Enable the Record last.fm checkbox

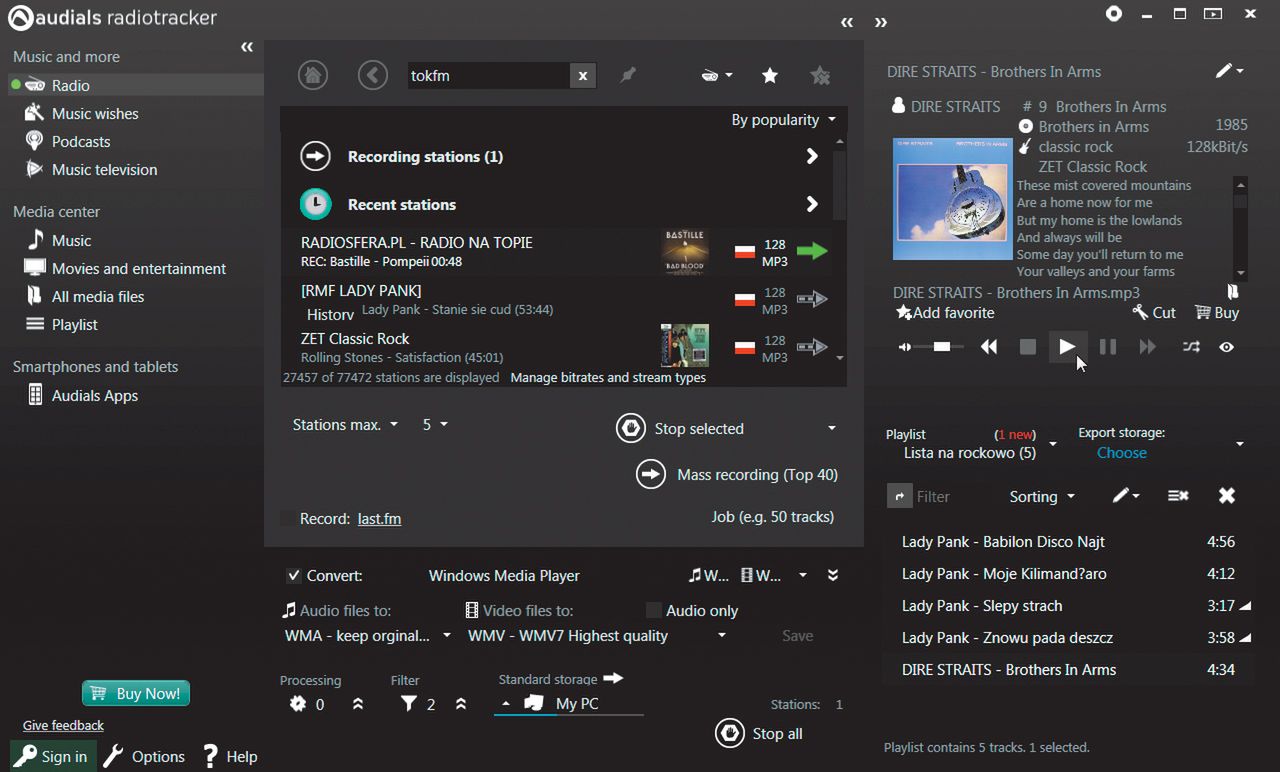pyautogui.click(x=288, y=519)
